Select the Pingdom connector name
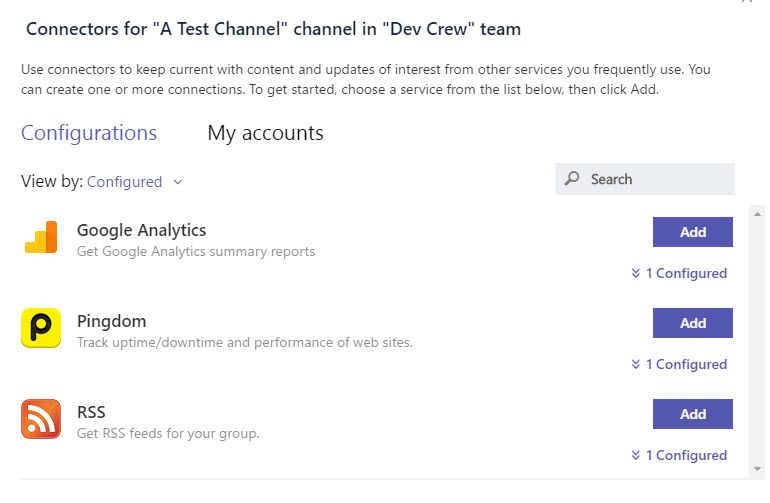770x503 pixels. tap(111, 321)
